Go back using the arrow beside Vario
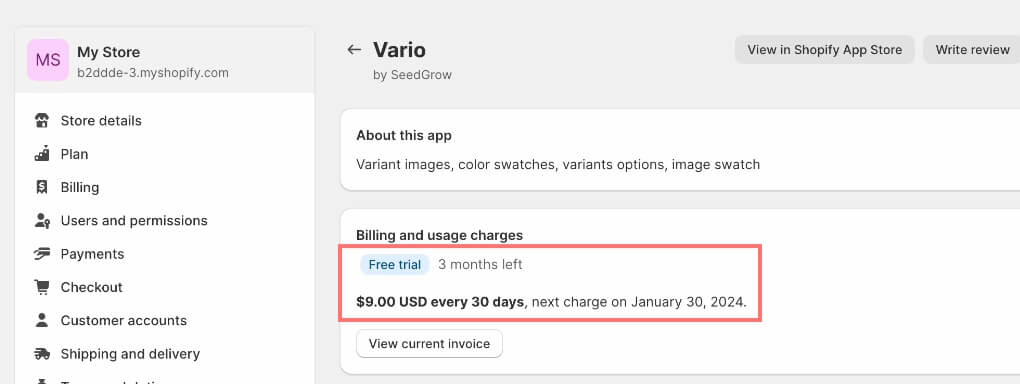The width and height of the screenshot is (1020, 384). (354, 49)
